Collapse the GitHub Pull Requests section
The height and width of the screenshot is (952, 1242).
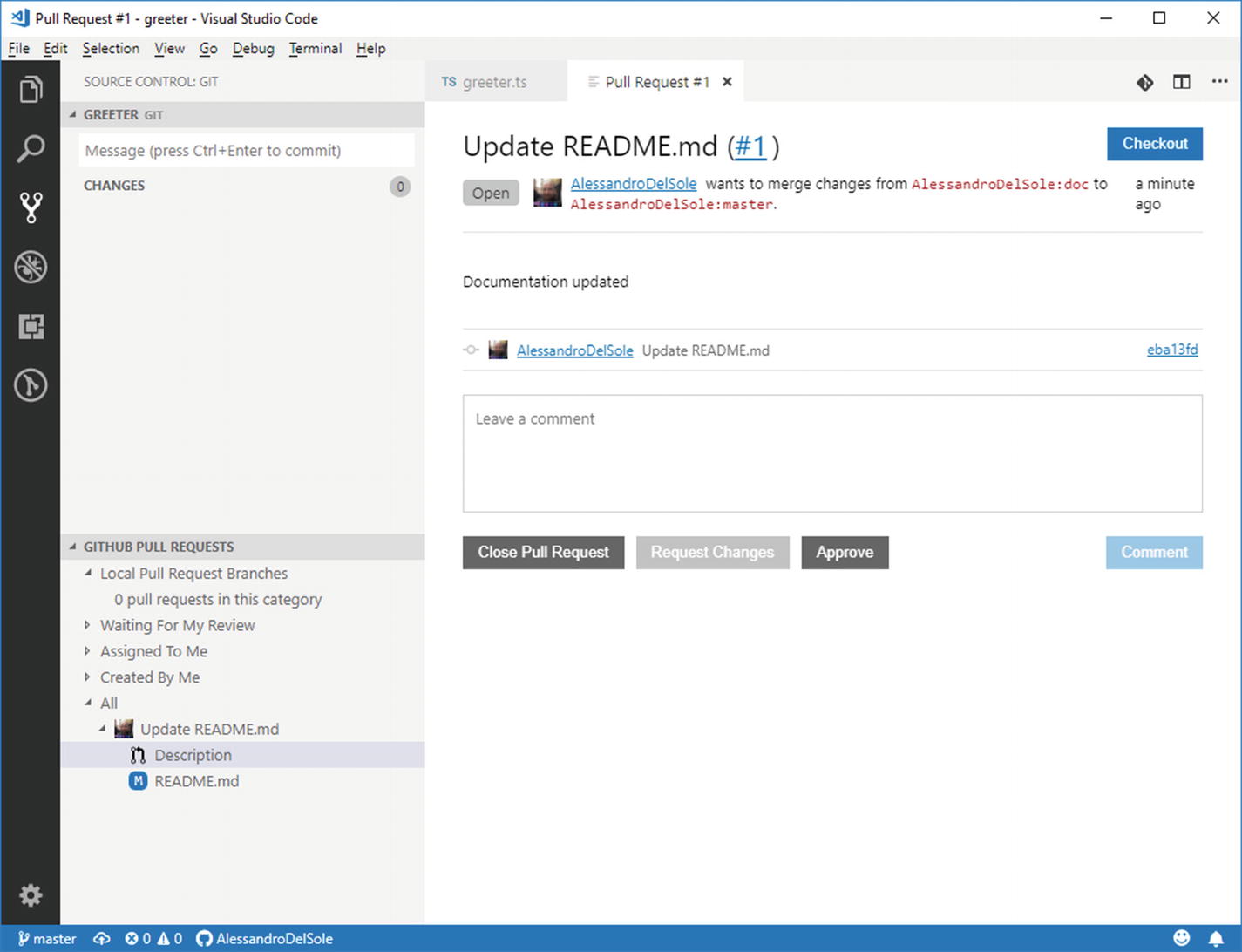[73, 547]
